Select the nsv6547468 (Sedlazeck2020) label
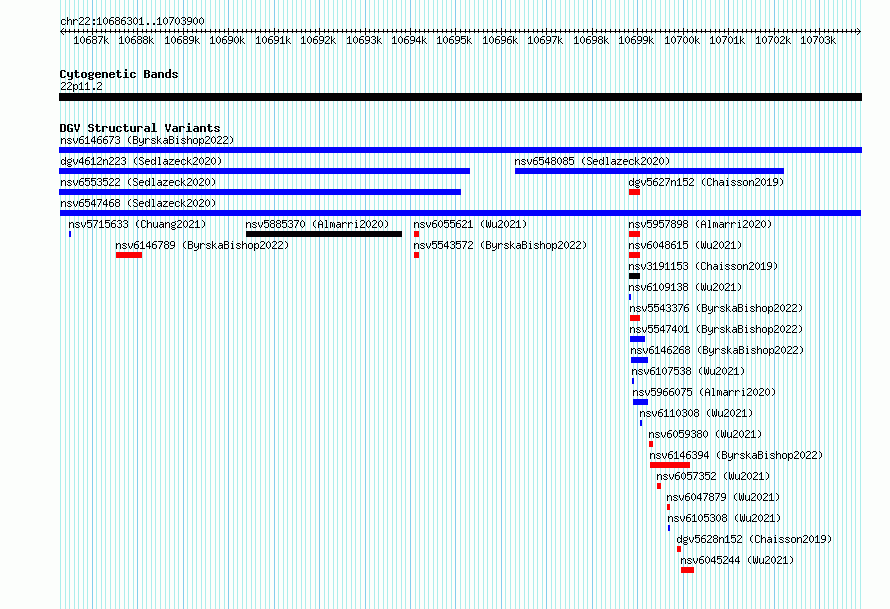The width and height of the screenshot is (890, 609). tap(138, 203)
